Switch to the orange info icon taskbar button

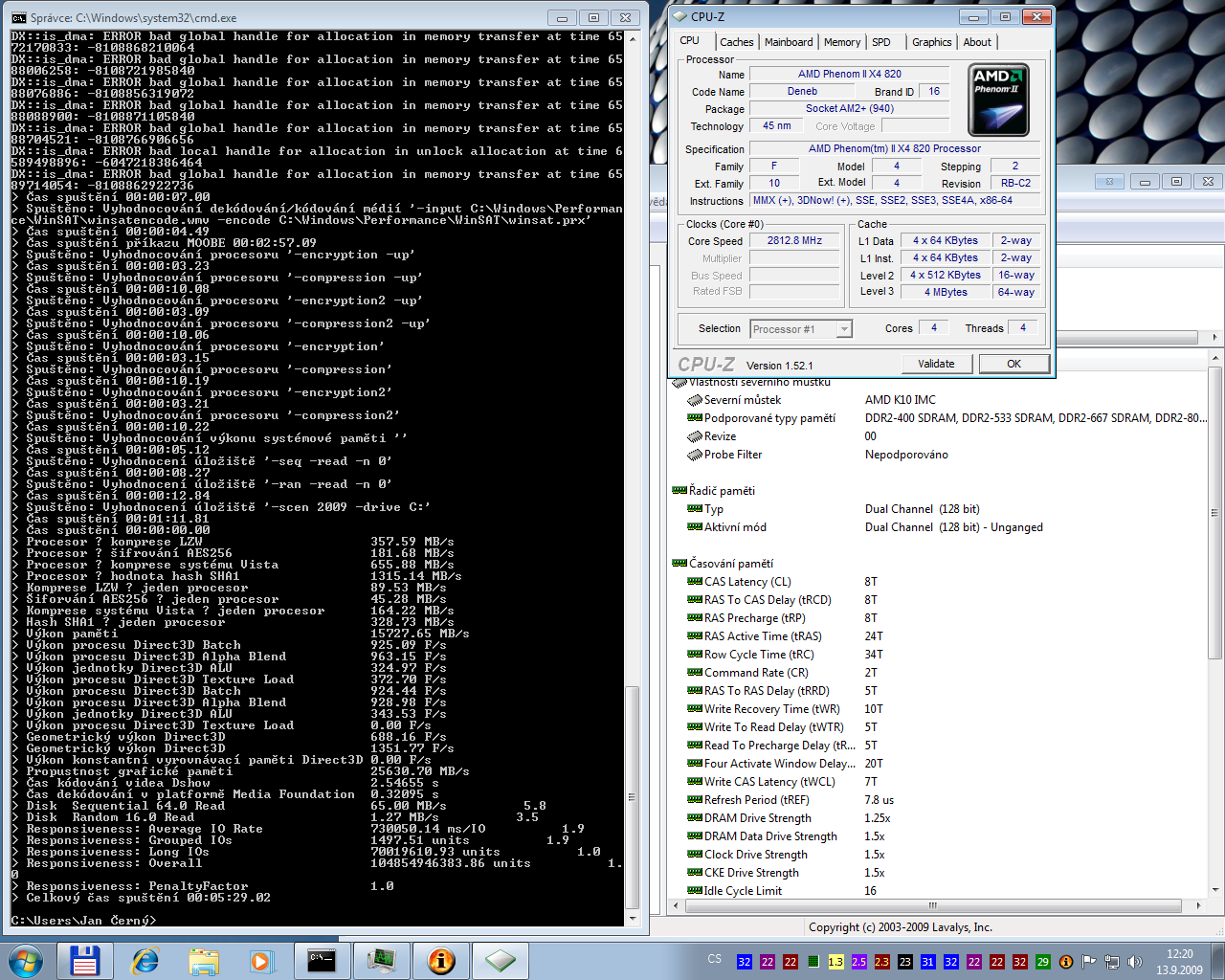coord(440,960)
